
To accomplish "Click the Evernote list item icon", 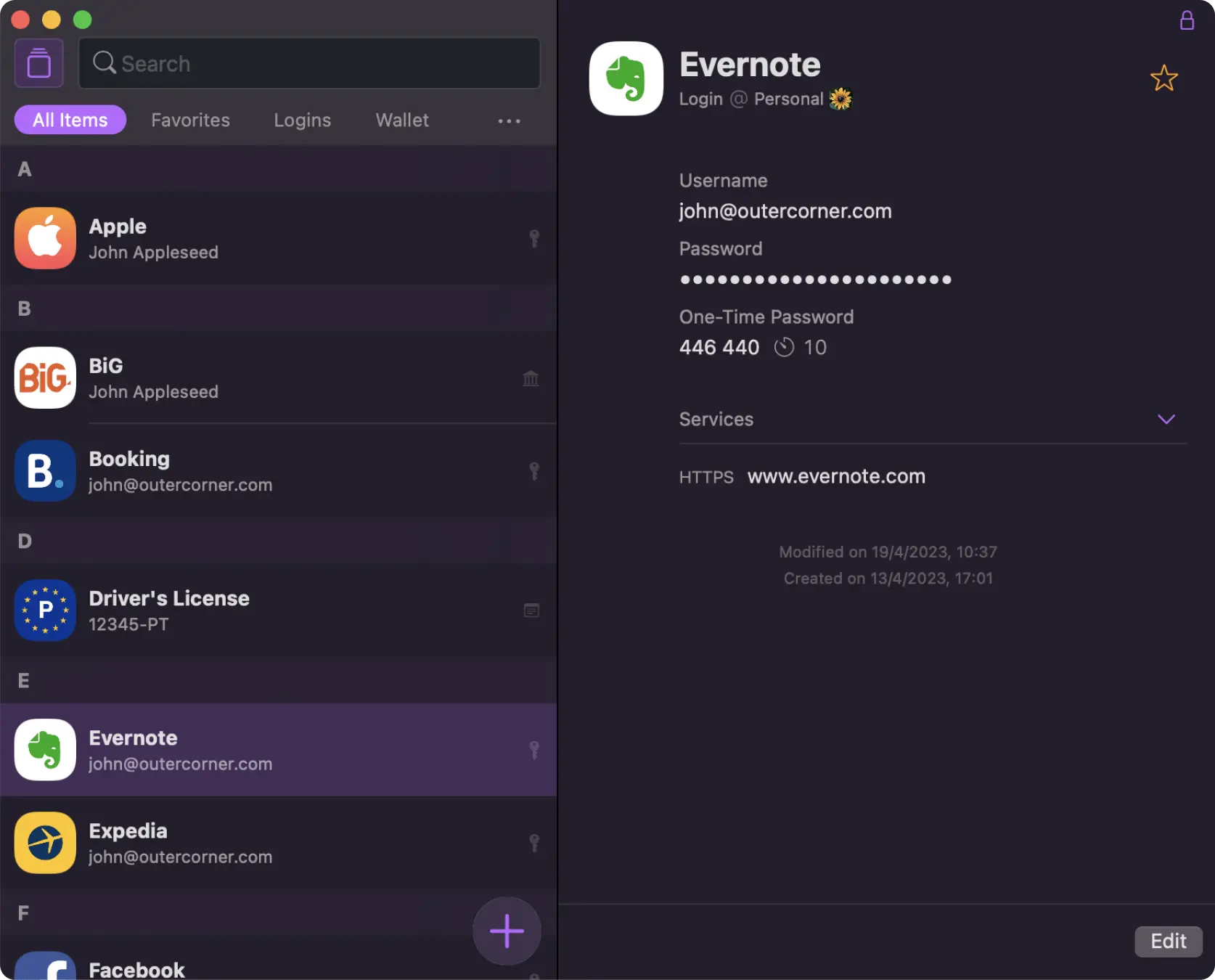I will (45, 749).
